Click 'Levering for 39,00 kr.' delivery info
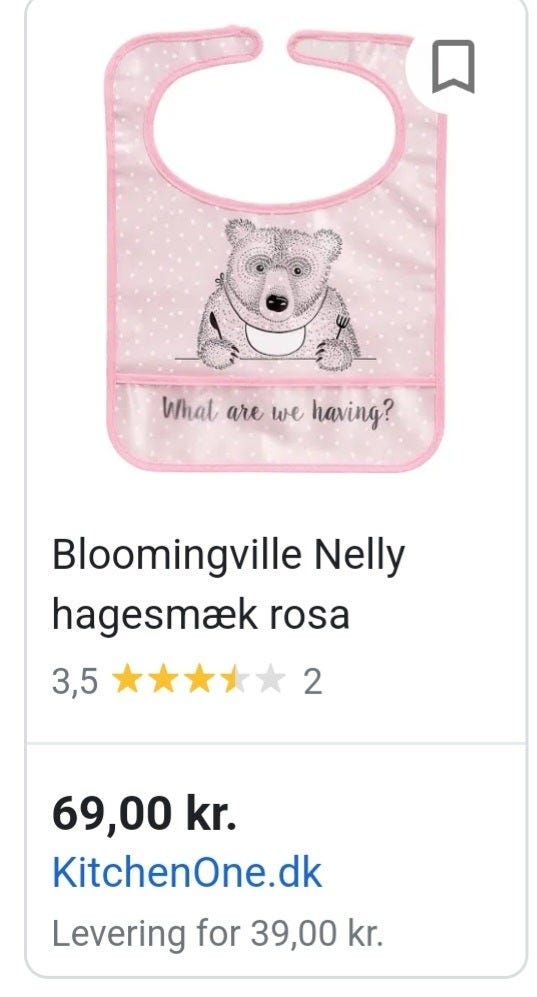This screenshot has width=537, height=997. click(x=218, y=933)
